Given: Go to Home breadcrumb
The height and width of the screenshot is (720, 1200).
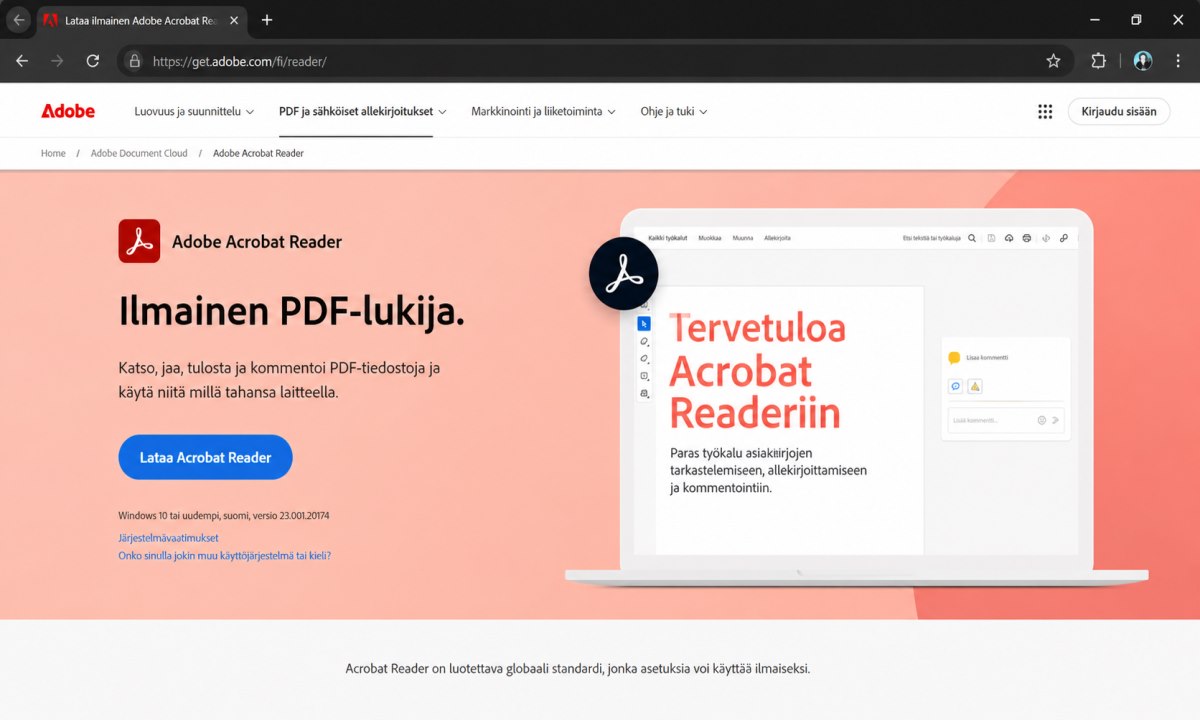Looking at the screenshot, I should point(53,153).
